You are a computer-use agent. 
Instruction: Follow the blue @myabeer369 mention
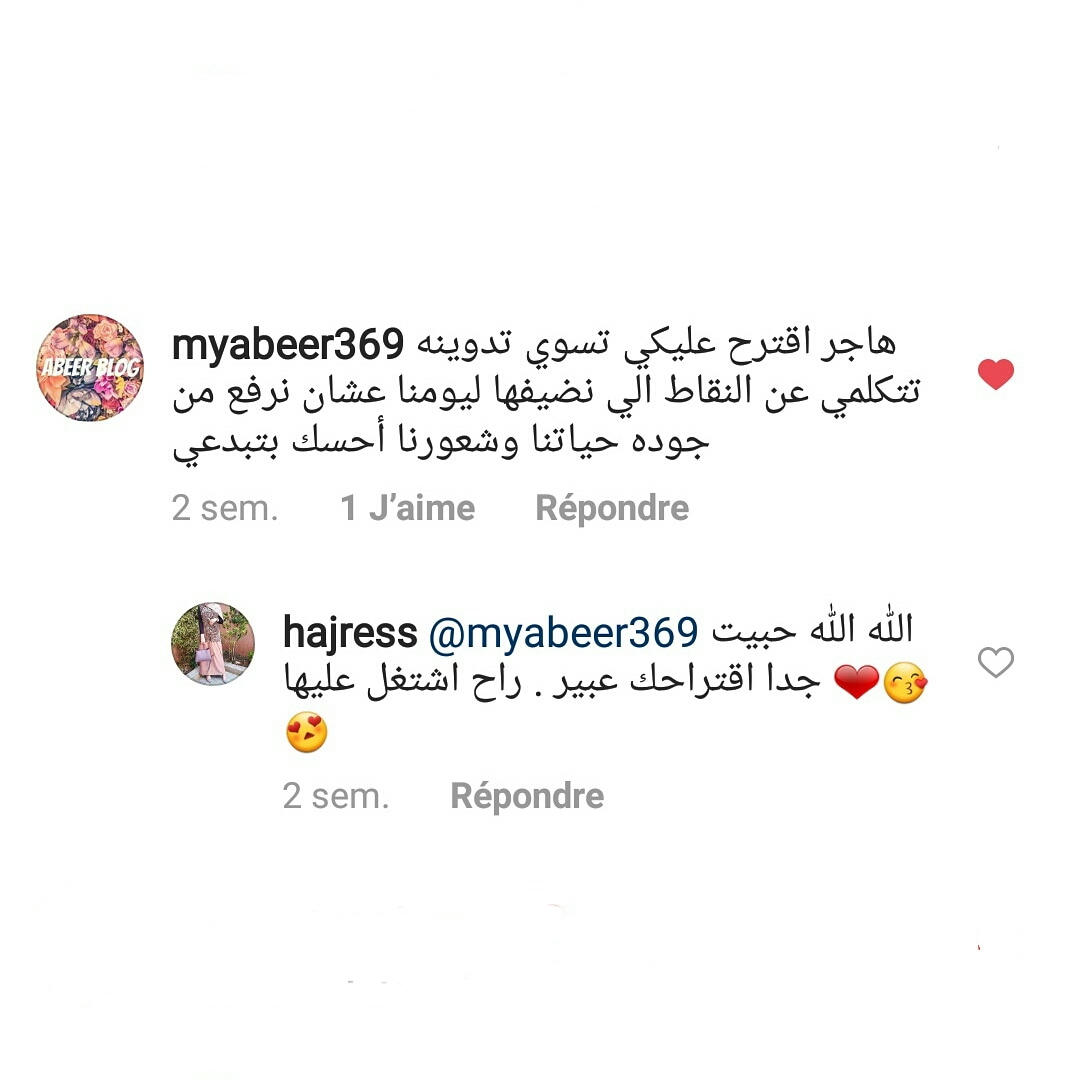click(563, 633)
